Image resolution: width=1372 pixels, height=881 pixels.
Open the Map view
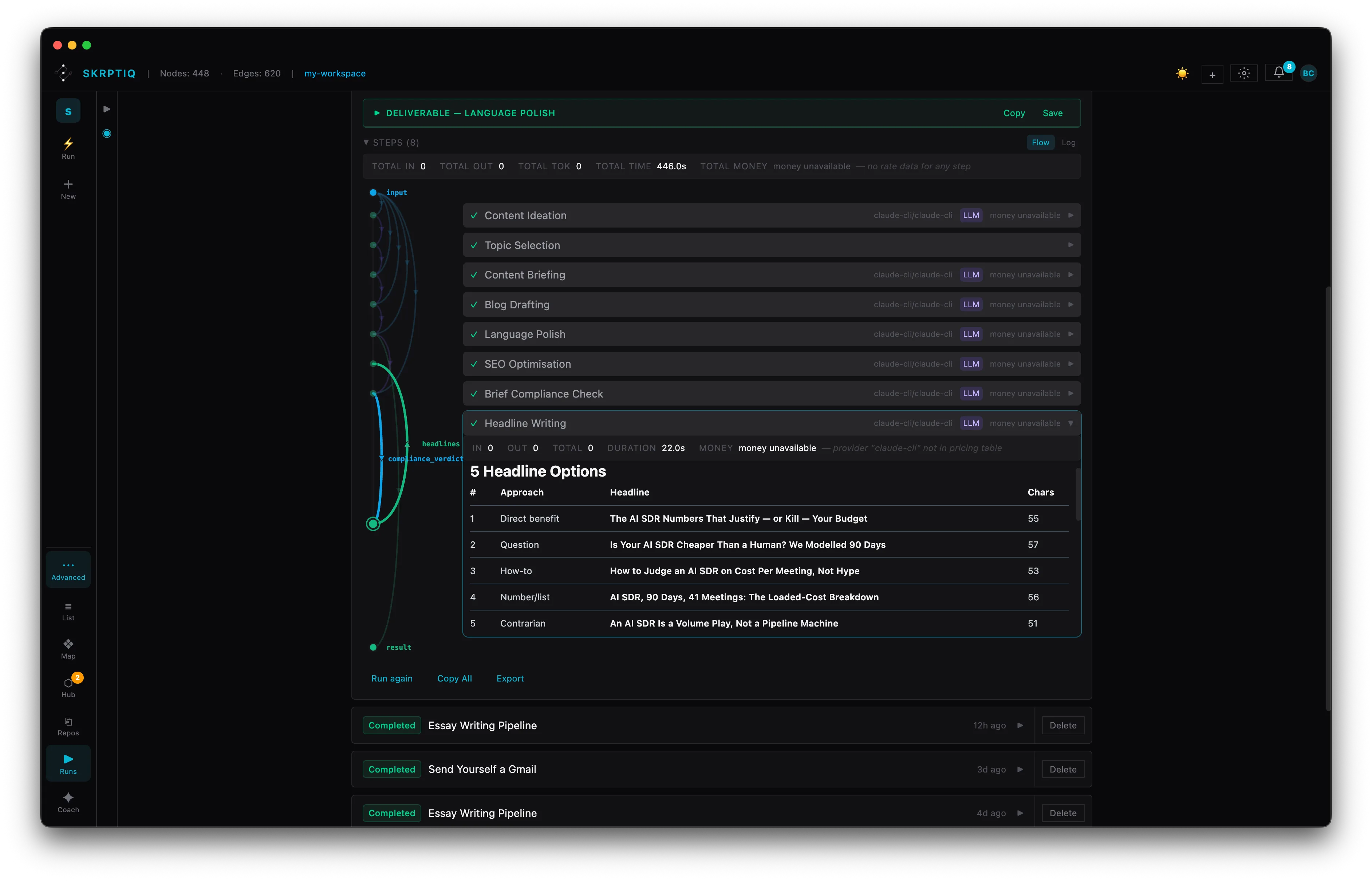pos(68,649)
